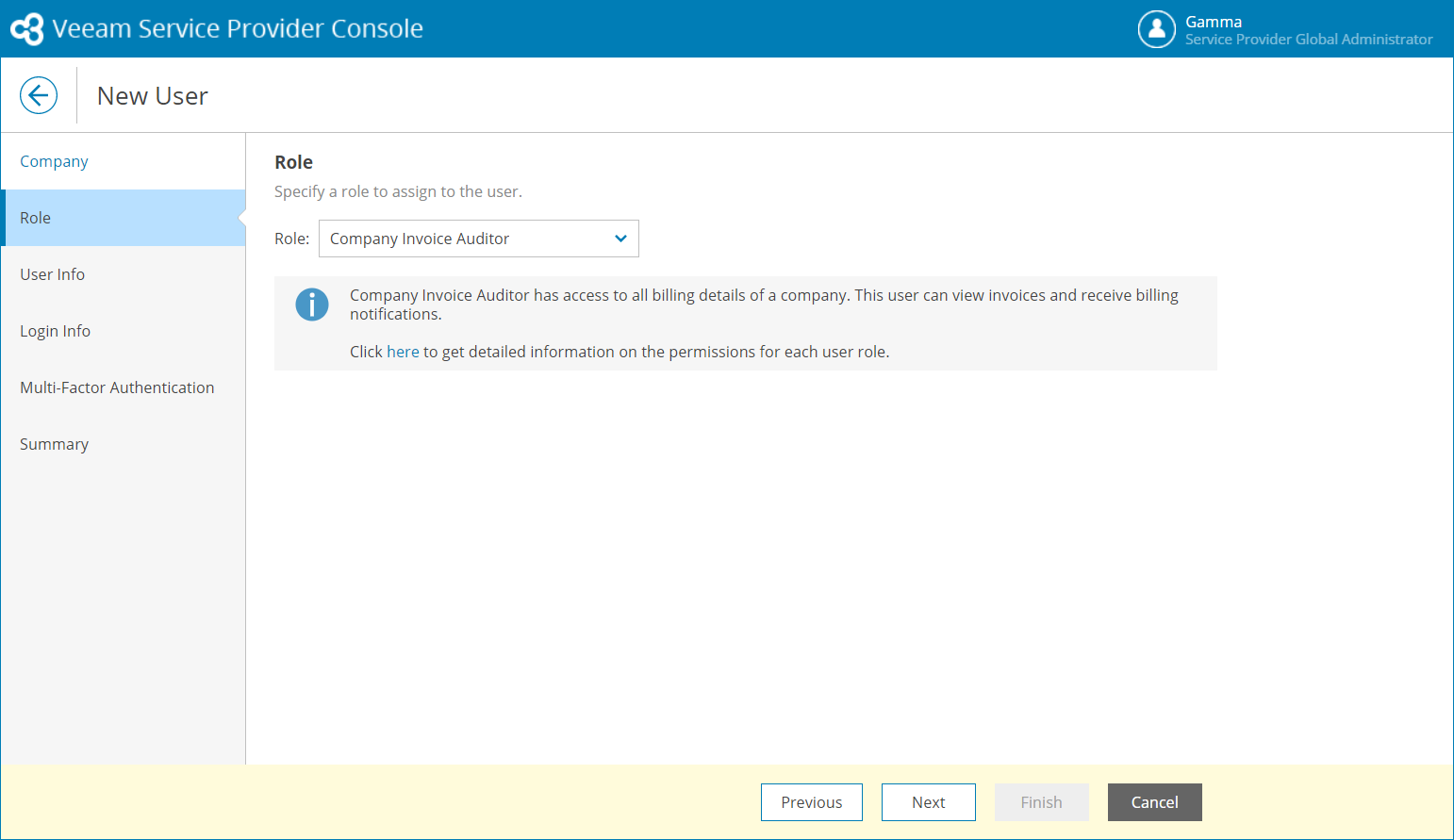Click the Role dropdown chevron arrow
This screenshot has width=1454, height=840.
pos(620,239)
